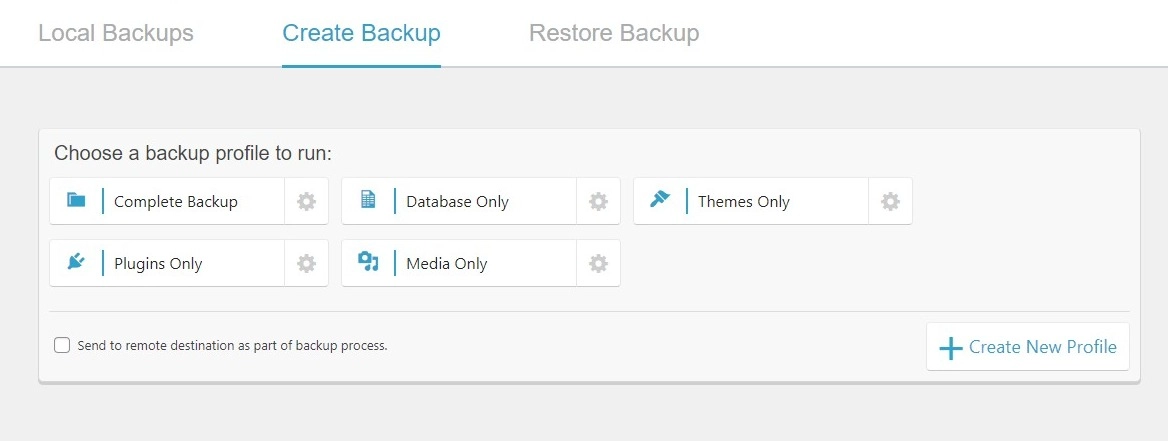The image size is (1168, 441).
Task: Run the Complete Backup profile
Action: [x=167, y=201]
